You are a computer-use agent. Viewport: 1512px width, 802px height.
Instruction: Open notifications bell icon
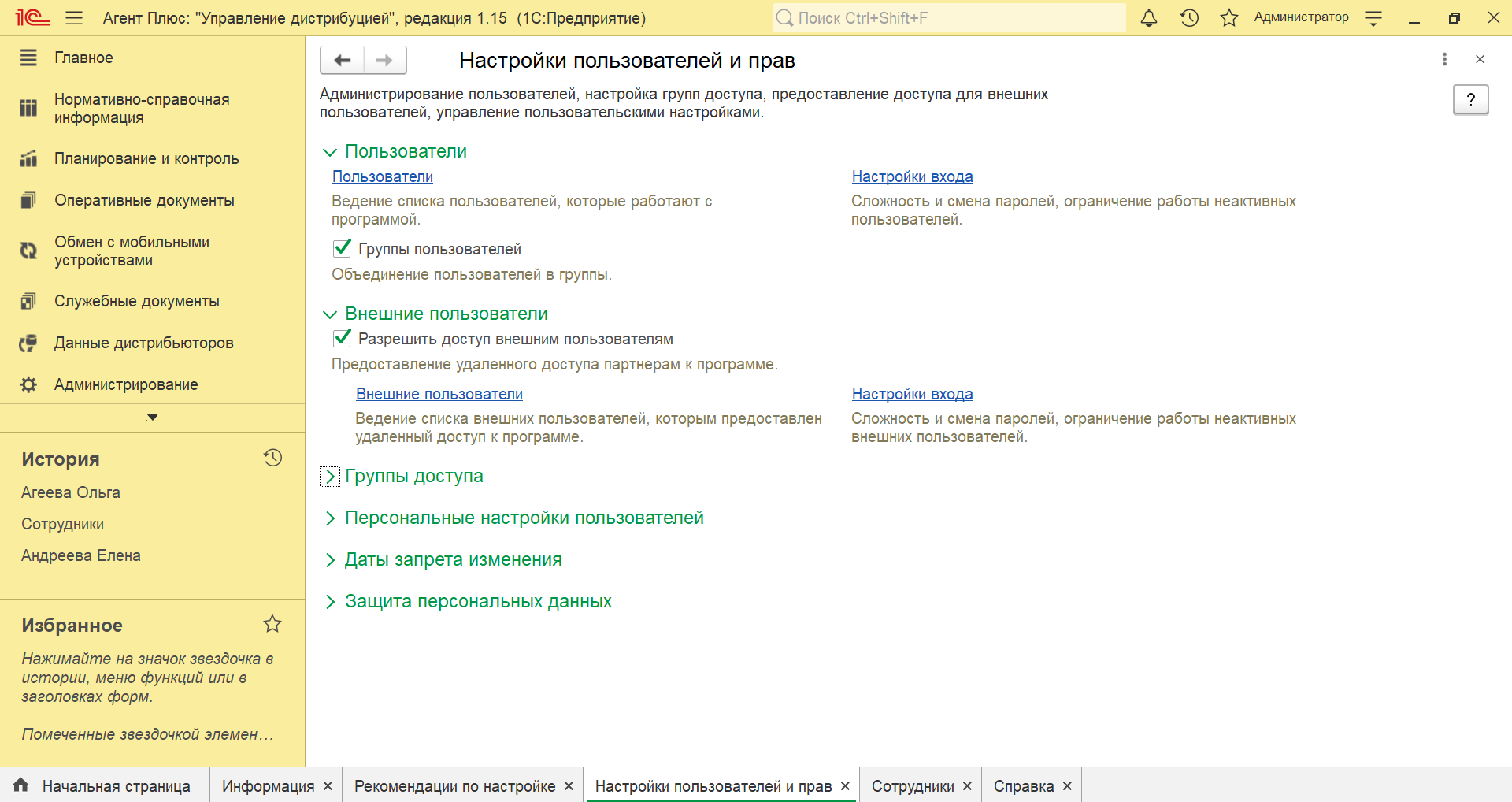1149,17
